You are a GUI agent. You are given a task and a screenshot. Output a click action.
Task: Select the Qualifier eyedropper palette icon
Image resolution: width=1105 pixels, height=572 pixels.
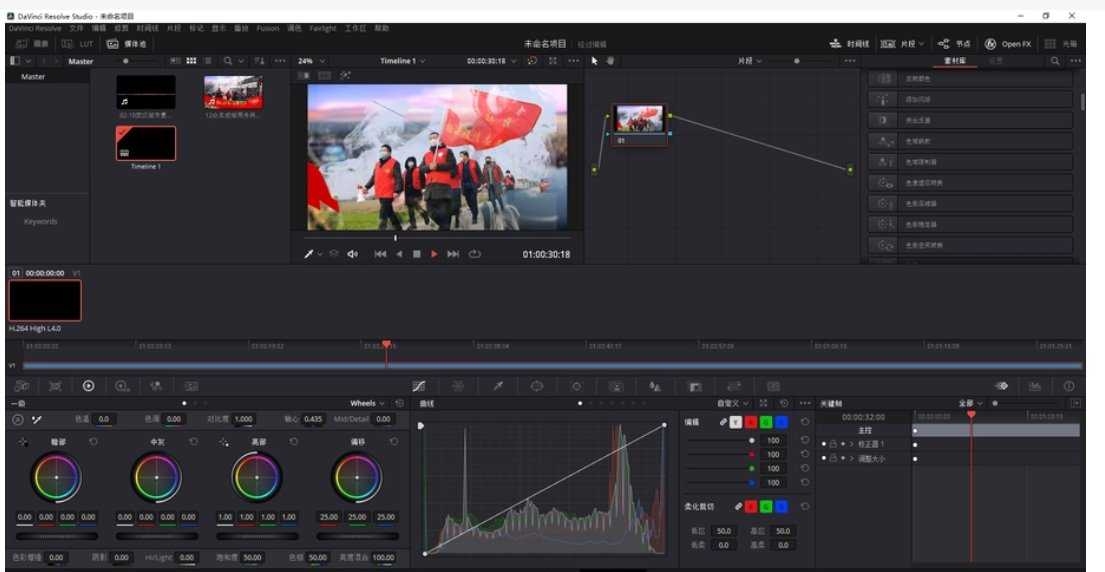498,386
